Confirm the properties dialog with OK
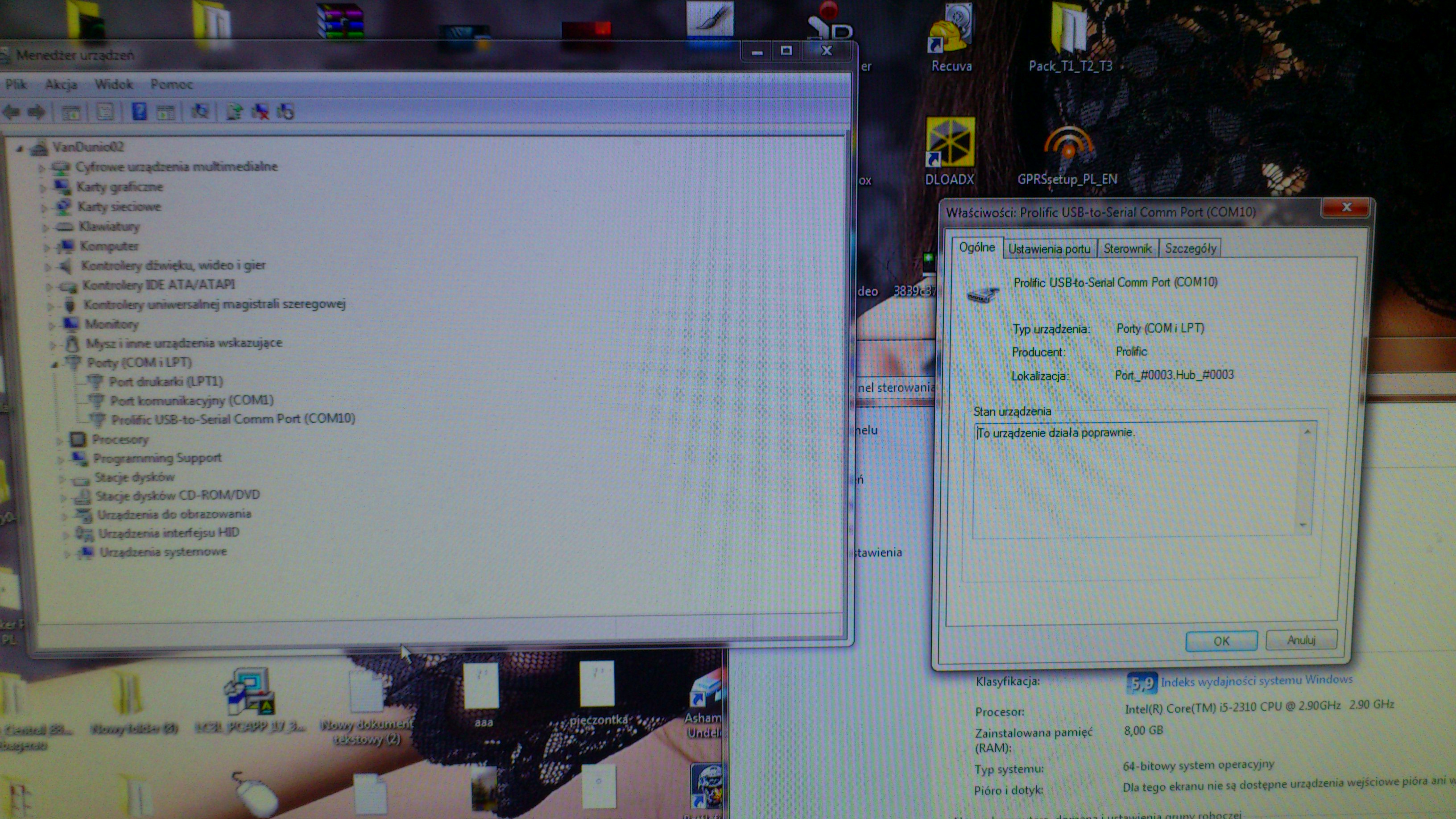Viewport: 1456px width, 819px height. [x=1221, y=641]
